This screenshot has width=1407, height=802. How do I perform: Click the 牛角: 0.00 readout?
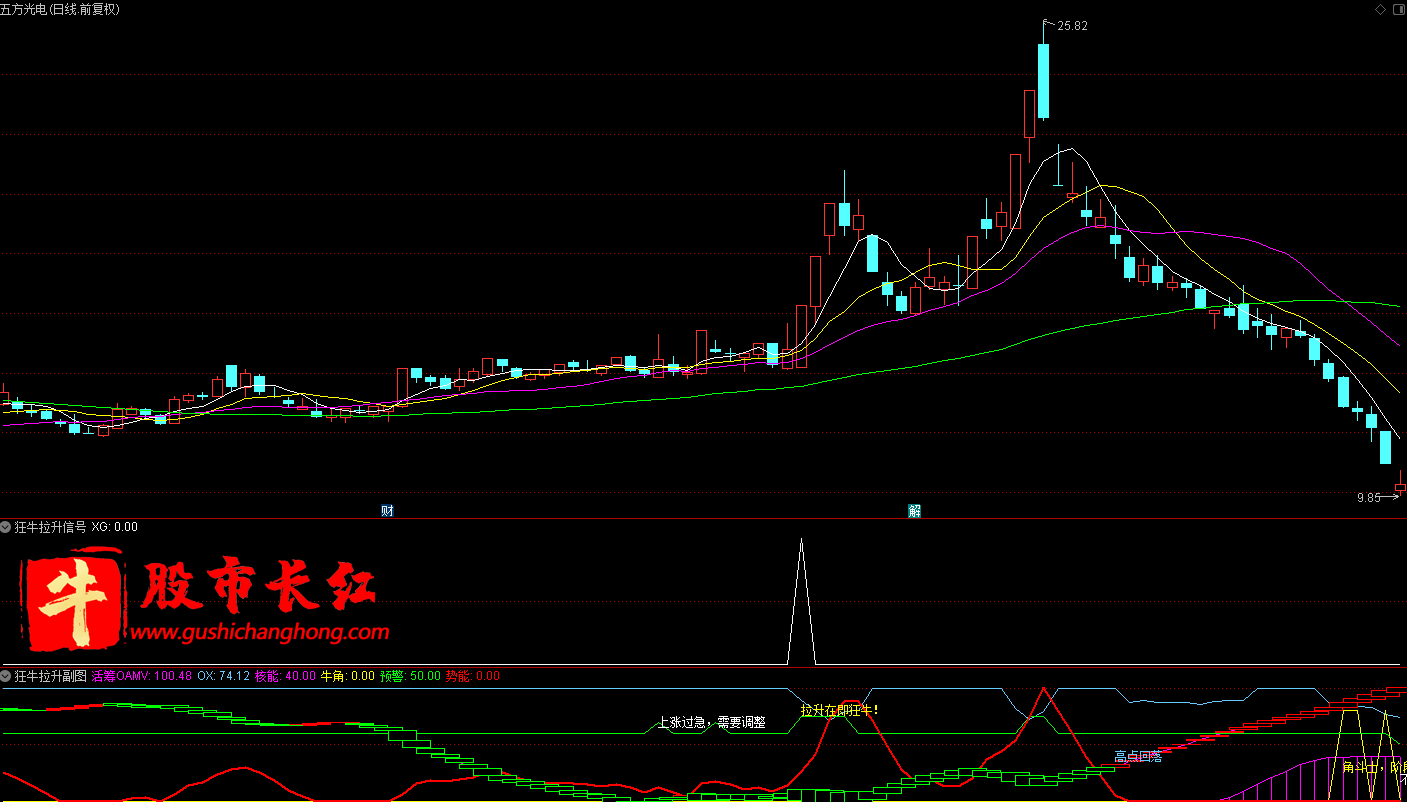(x=347, y=676)
